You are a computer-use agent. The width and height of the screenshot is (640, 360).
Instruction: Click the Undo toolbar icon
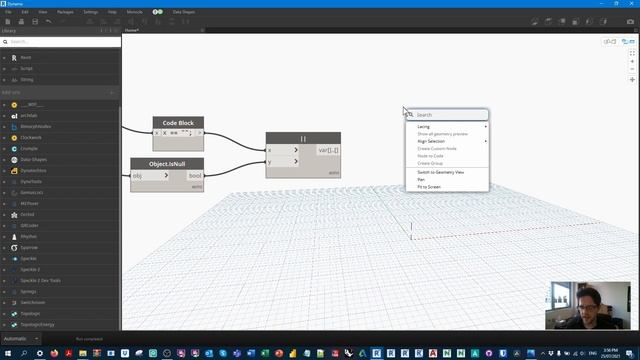coord(49,21)
